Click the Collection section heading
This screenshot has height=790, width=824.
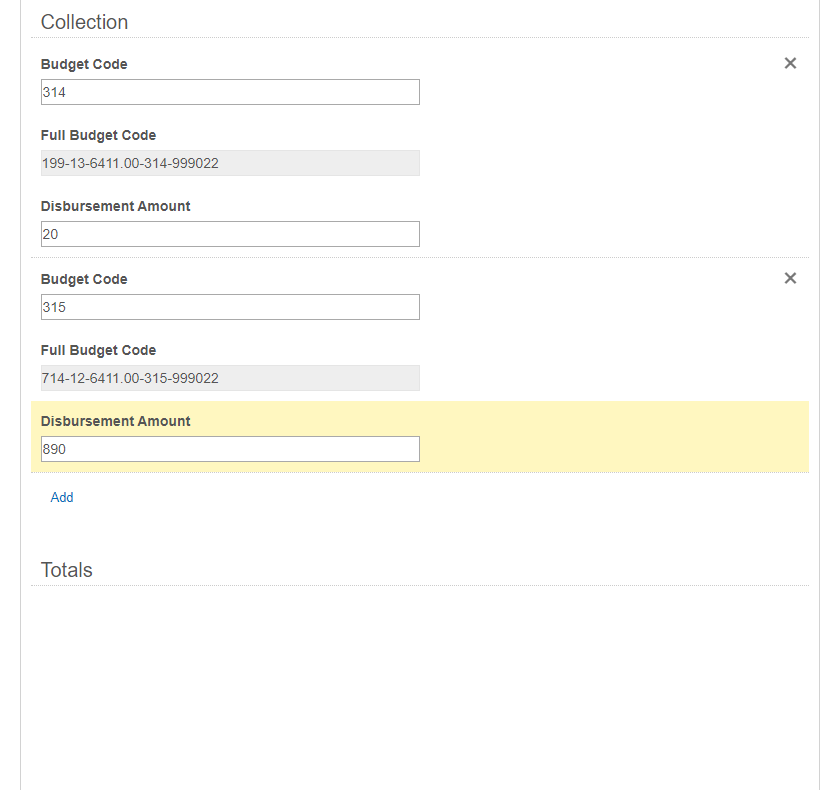pyautogui.click(x=84, y=22)
